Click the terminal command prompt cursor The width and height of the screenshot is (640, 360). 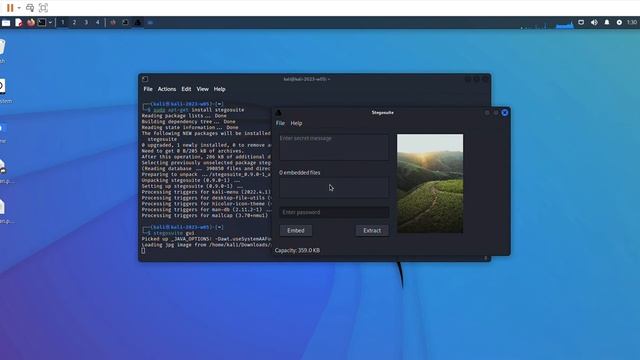(x=143, y=251)
